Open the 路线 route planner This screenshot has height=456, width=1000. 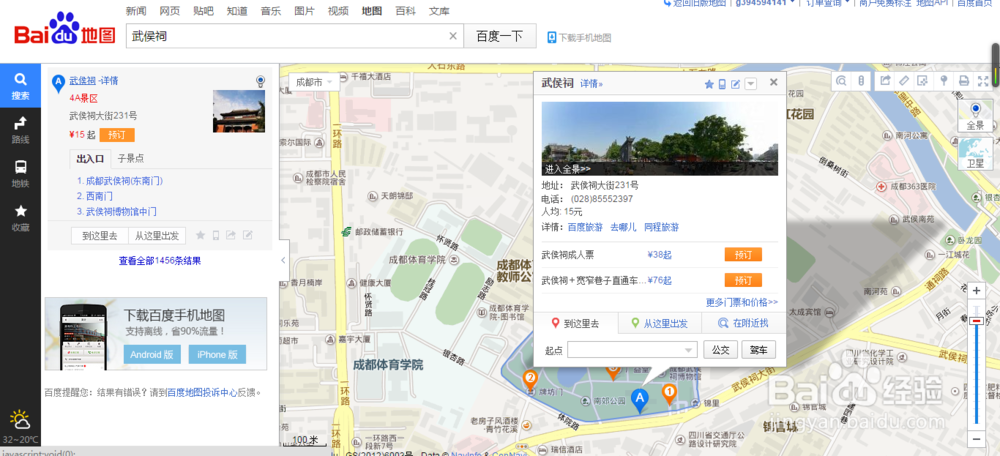20,130
